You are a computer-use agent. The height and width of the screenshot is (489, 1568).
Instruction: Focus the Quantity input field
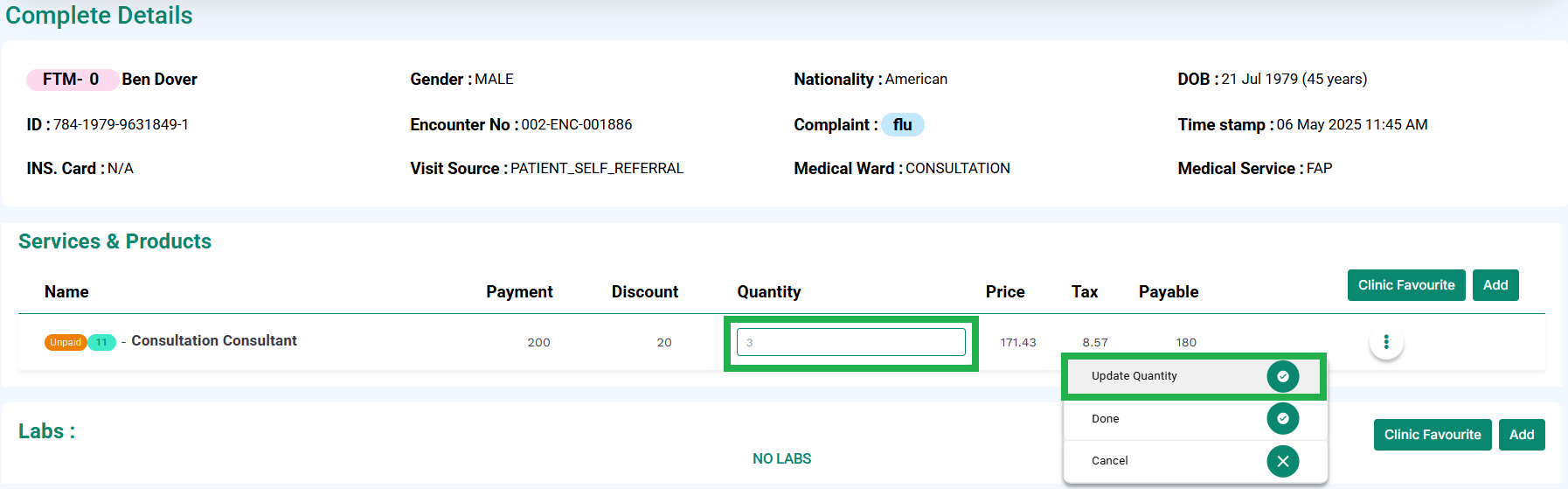pyautogui.click(x=851, y=342)
